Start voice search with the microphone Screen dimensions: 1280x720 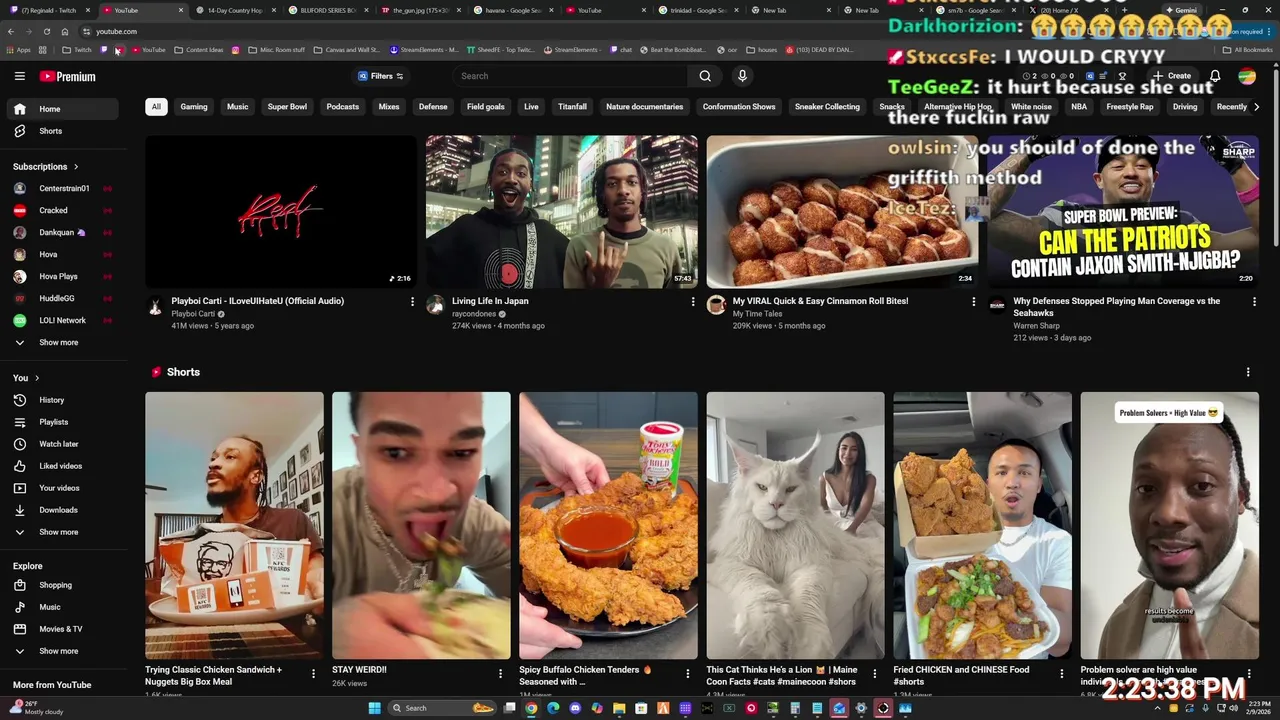[742, 76]
